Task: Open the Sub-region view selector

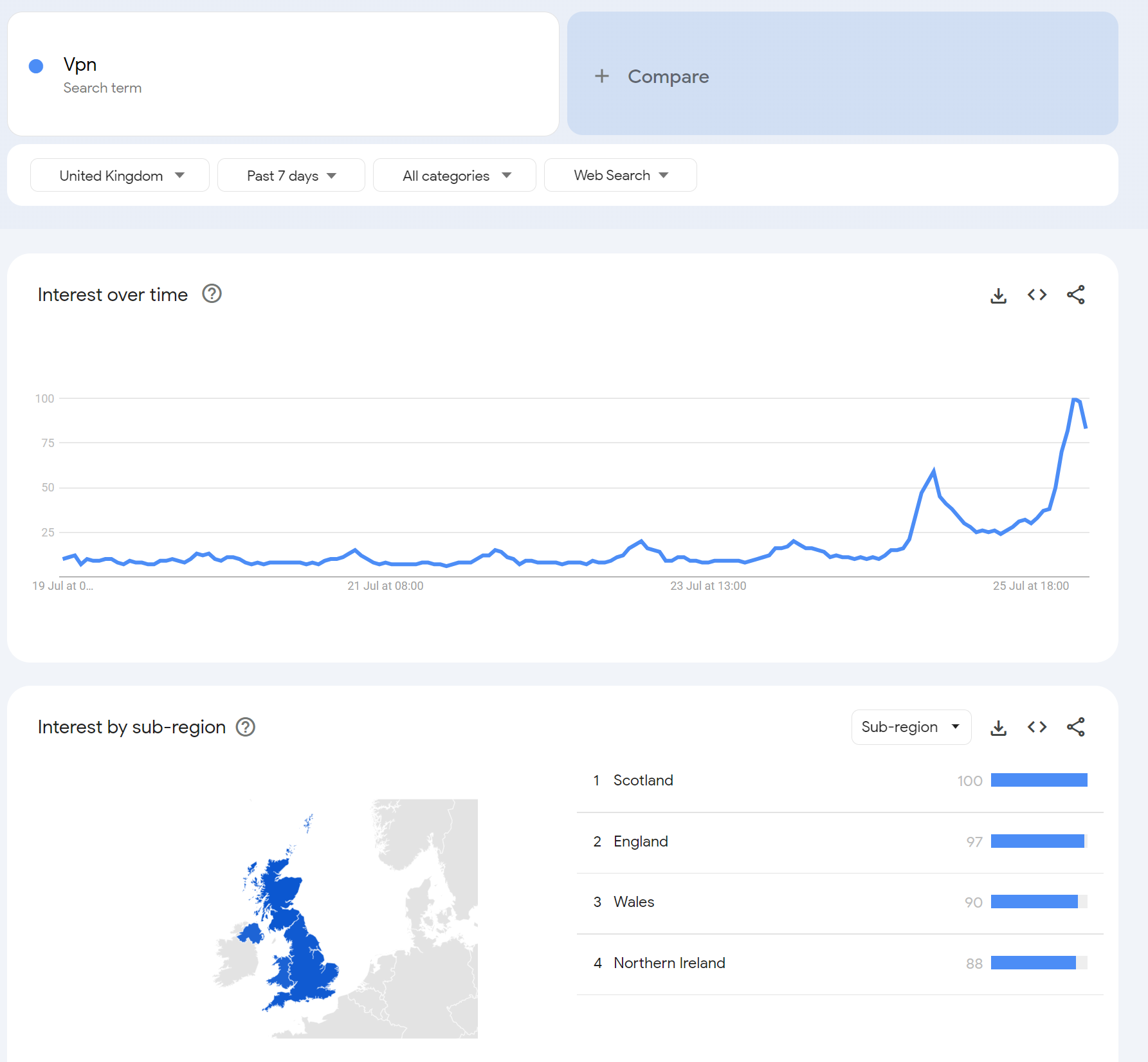Action: pos(911,727)
